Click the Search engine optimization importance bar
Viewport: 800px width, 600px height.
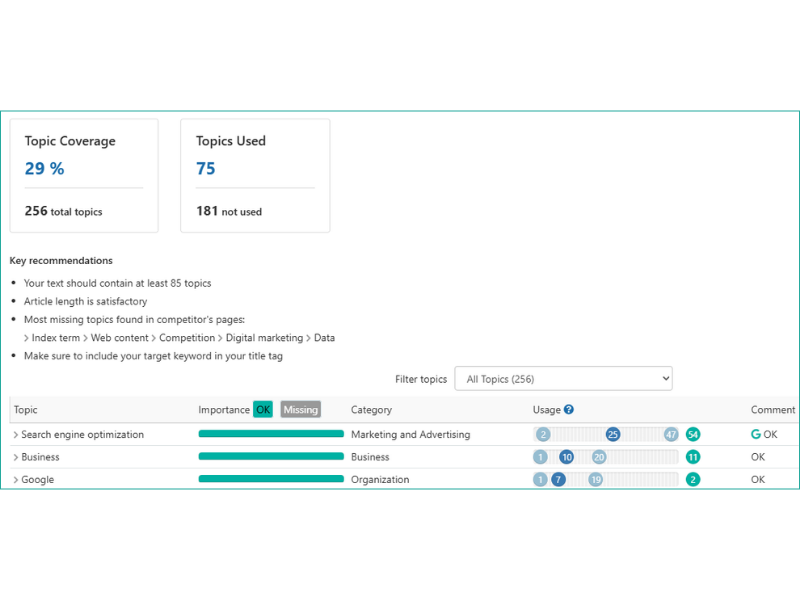(271, 435)
